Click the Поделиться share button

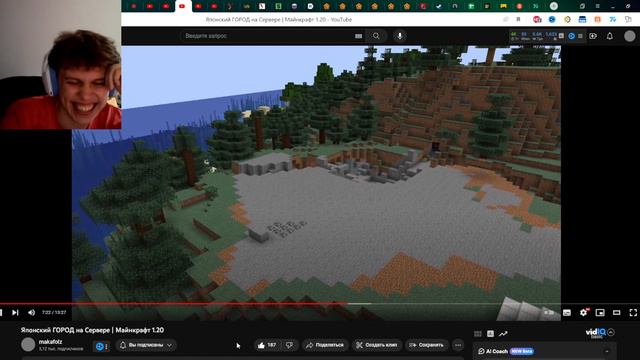point(325,345)
